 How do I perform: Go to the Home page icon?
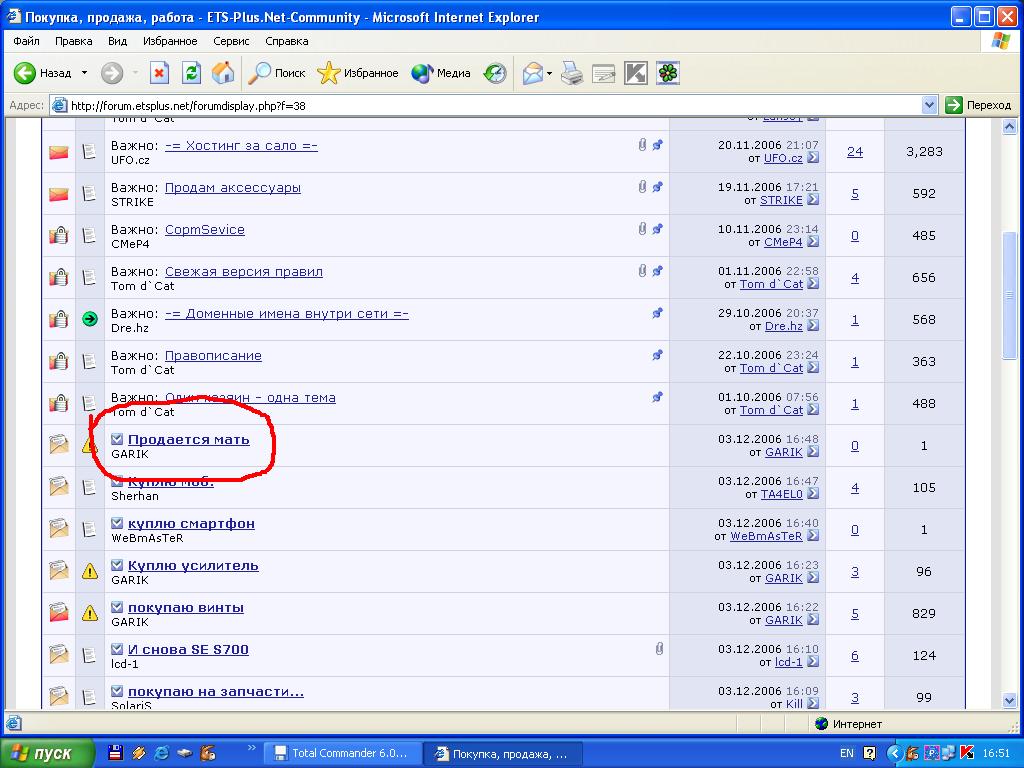[x=223, y=73]
